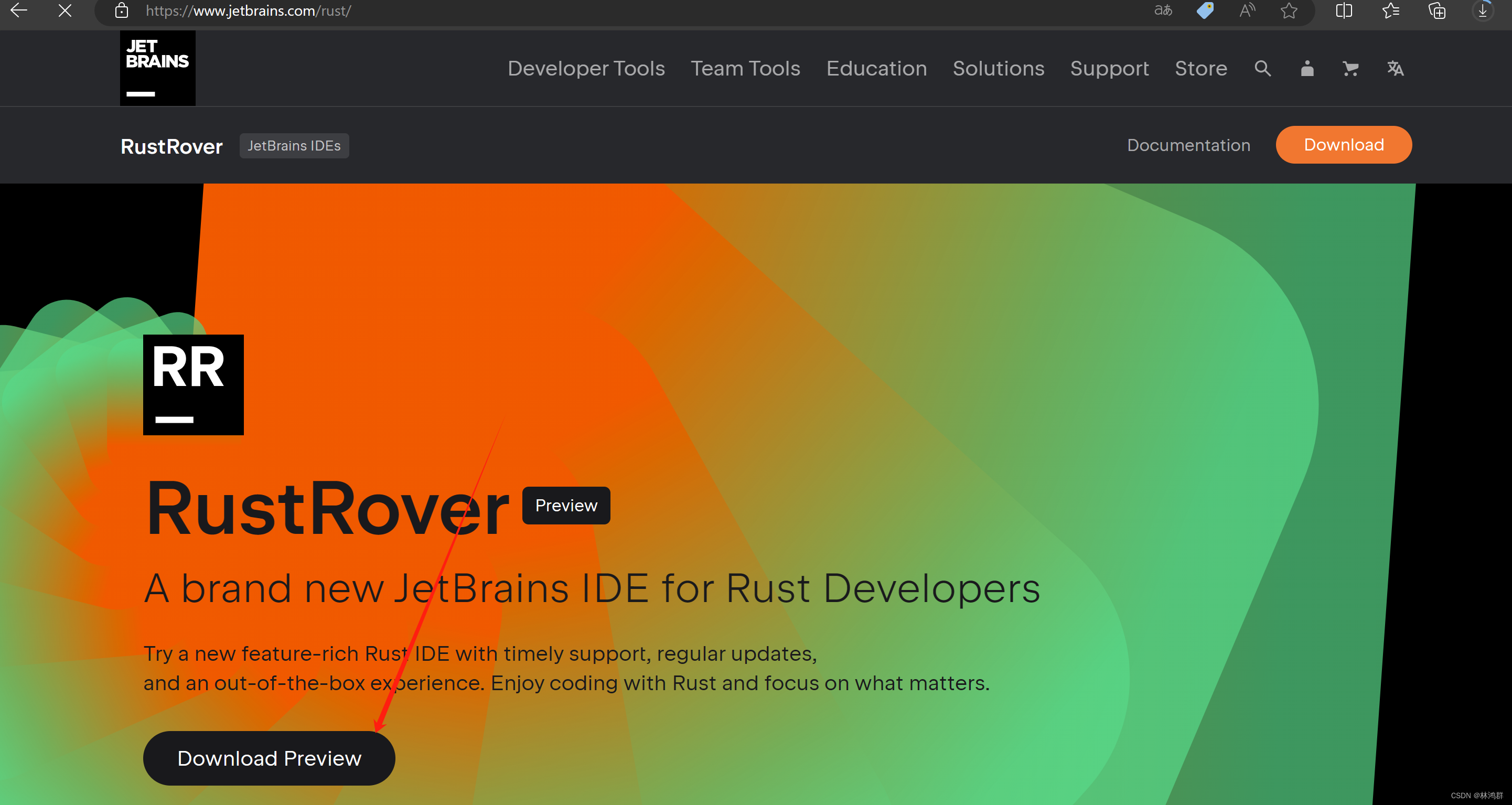Start read aloud from the address bar
Image resolution: width=1512 pixels, height=805 pixels.
(x=1247, y=10)
